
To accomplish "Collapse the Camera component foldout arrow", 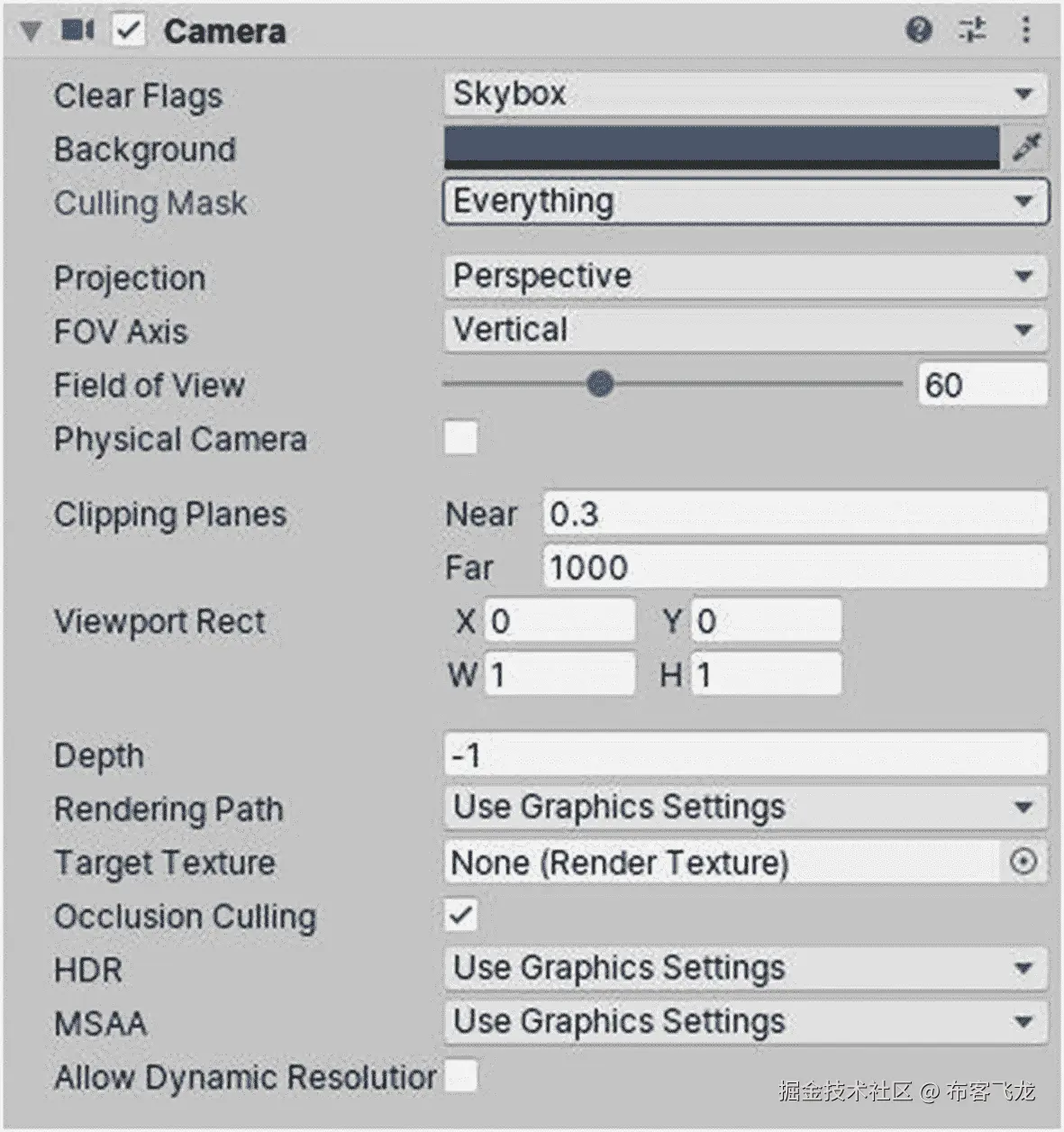I will 31,32.
